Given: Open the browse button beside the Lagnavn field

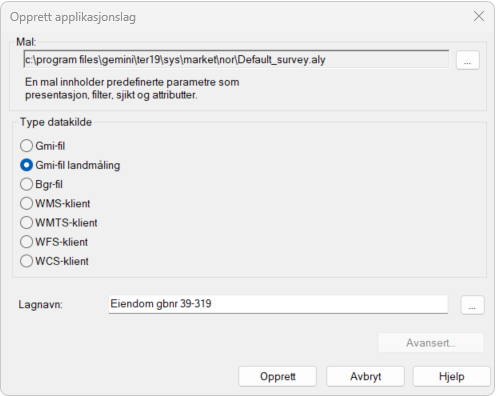Looking at the screenshot, I should [472, 305].
